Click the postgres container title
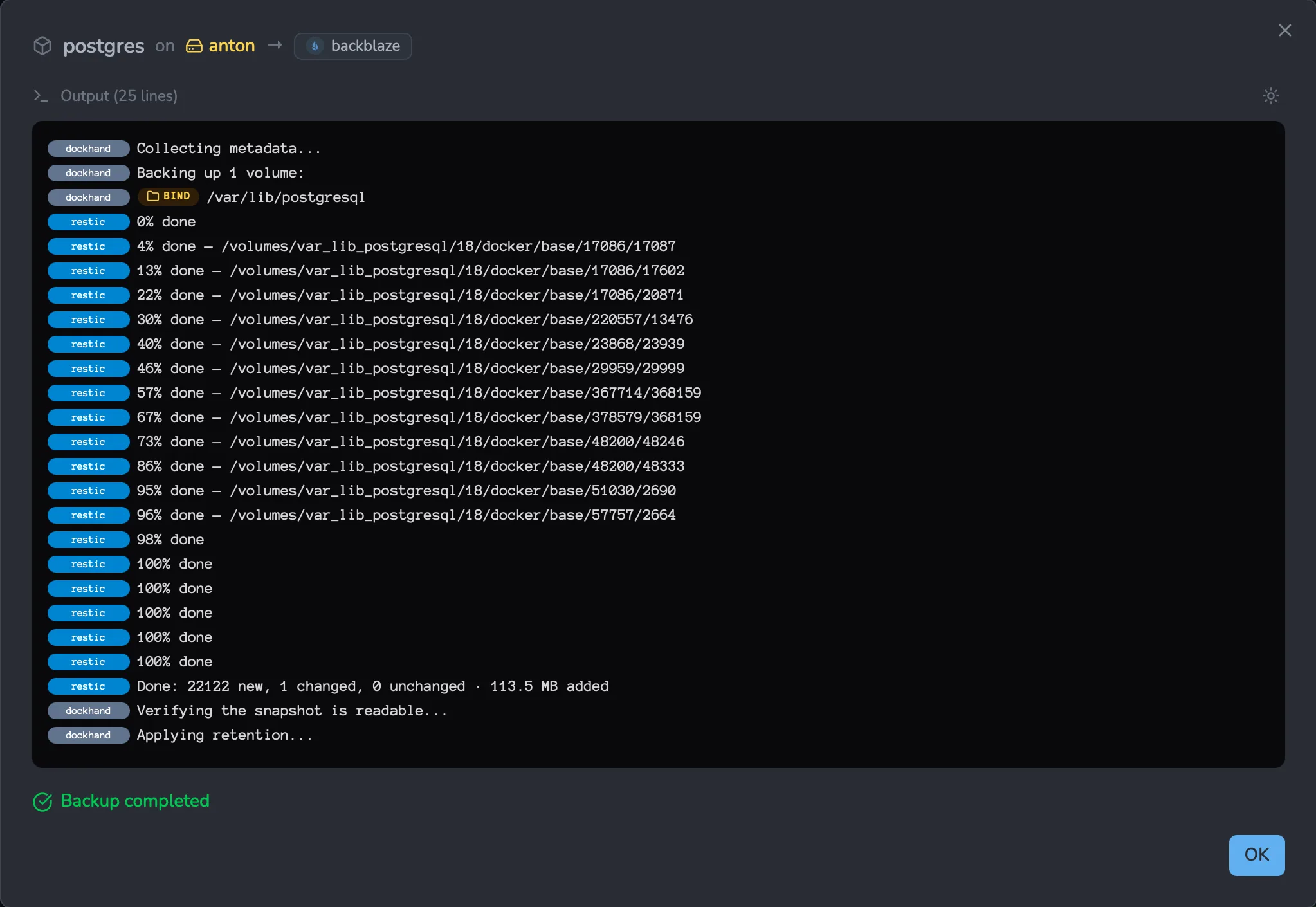This screenshot has height=907, width=1316. [x=104, y=46]
